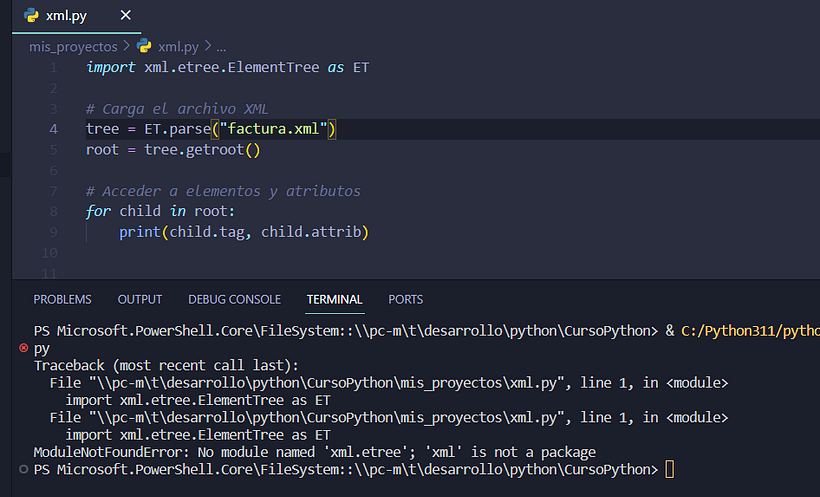Click the C:/Python311 interpreter path in terminal

750,331
